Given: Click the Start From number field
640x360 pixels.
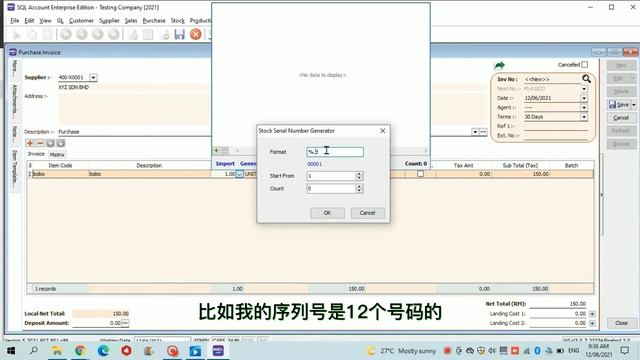Looking at the screenshot, I should tap(331, 176).
